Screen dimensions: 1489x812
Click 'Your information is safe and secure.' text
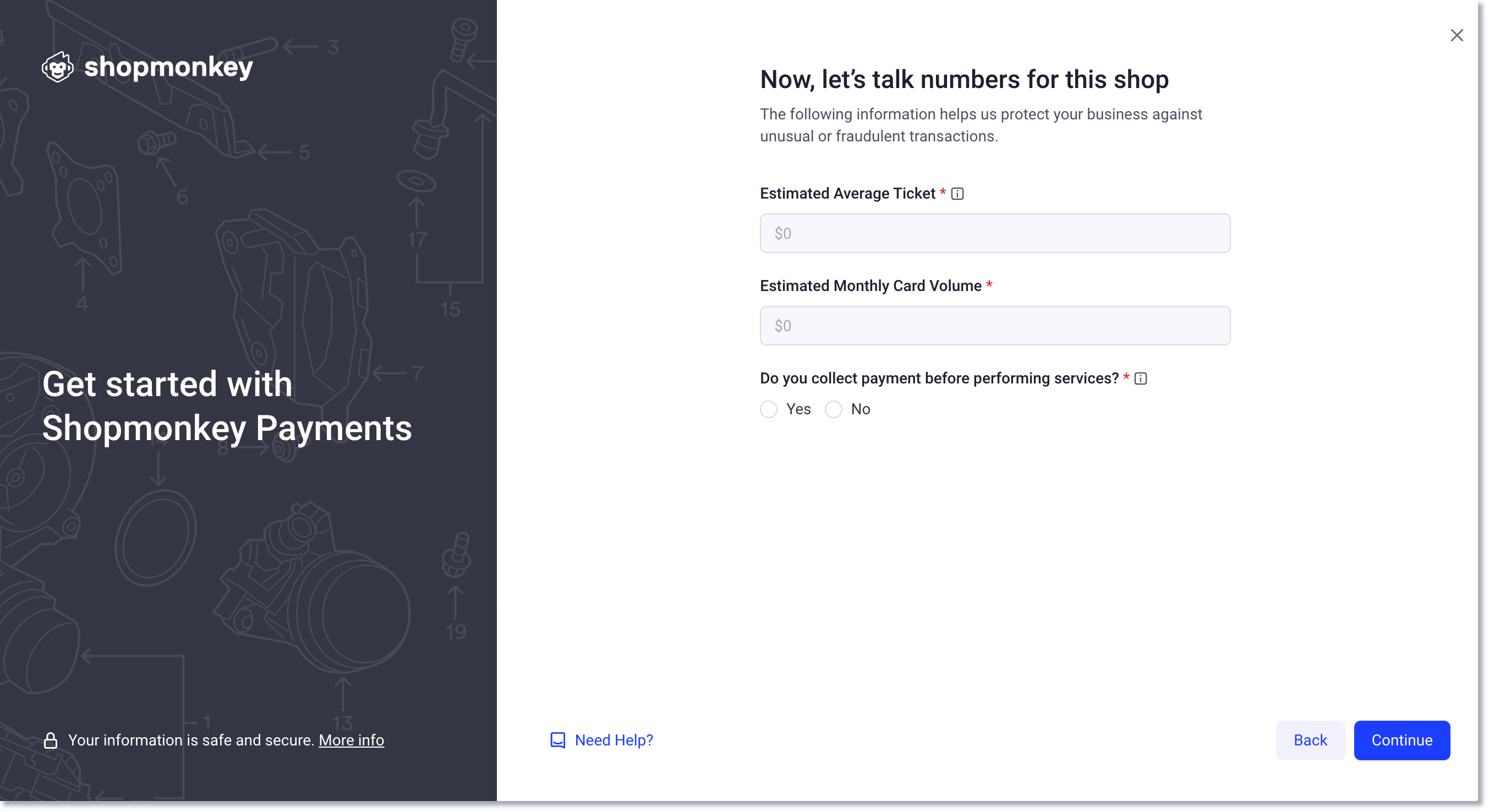(x=191, y=740)
